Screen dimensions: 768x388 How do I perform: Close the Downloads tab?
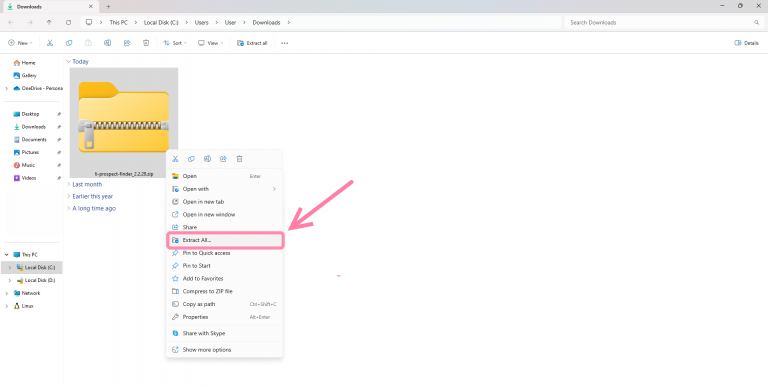click(91, 6)
